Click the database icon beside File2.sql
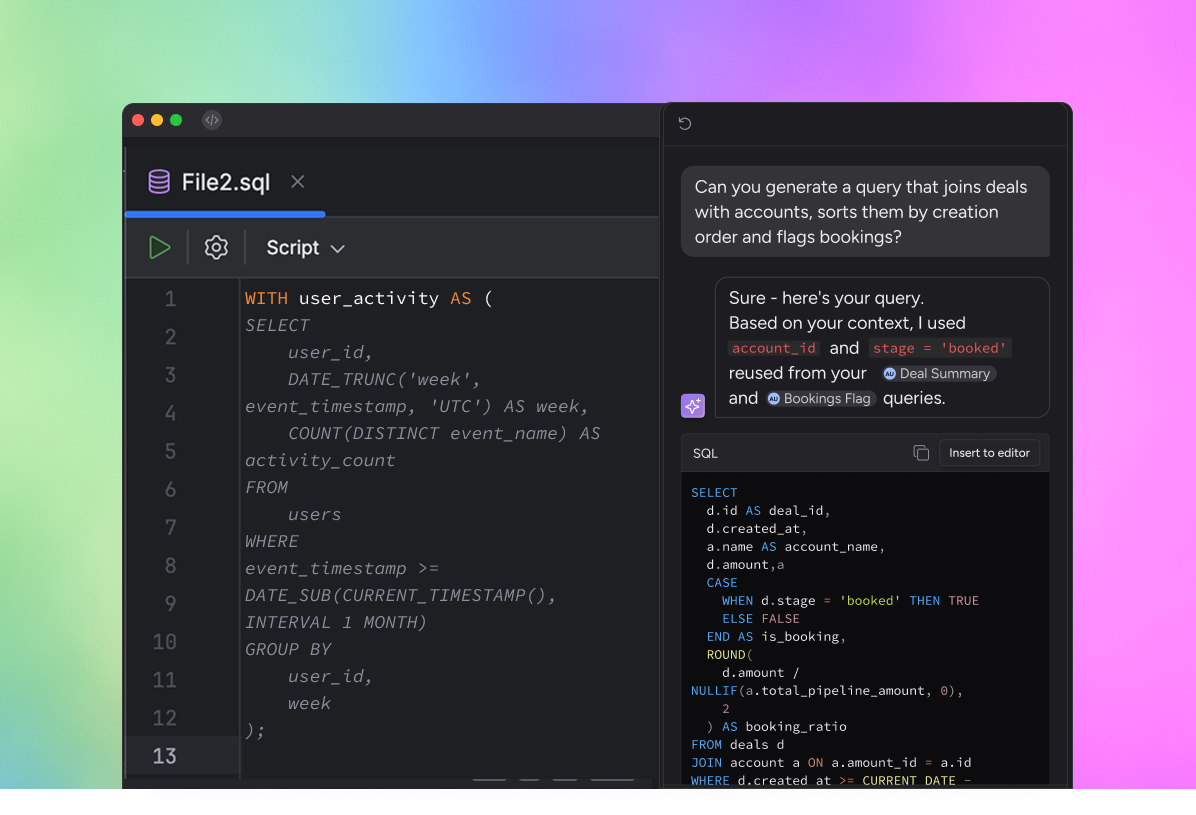Screen dimensions: 1196x815 pos(159,182)
